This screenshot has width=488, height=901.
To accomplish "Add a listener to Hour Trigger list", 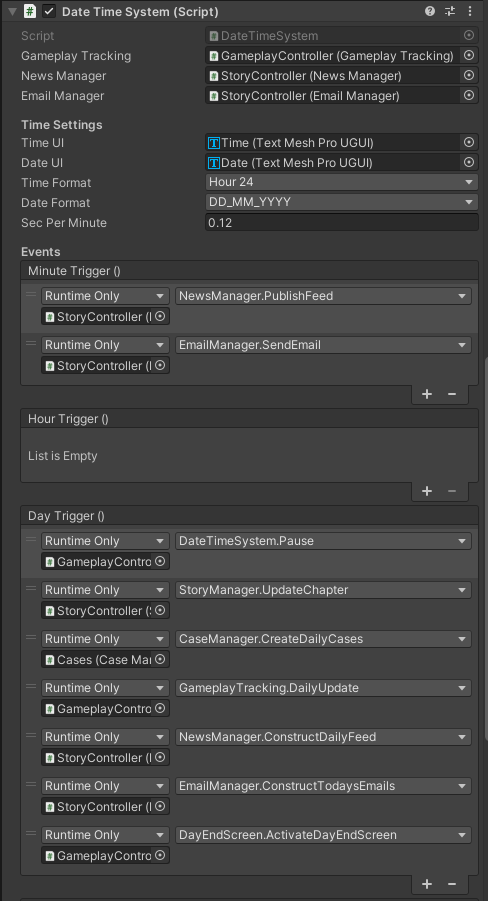I will pyautogui.click(x=427, y=491).
